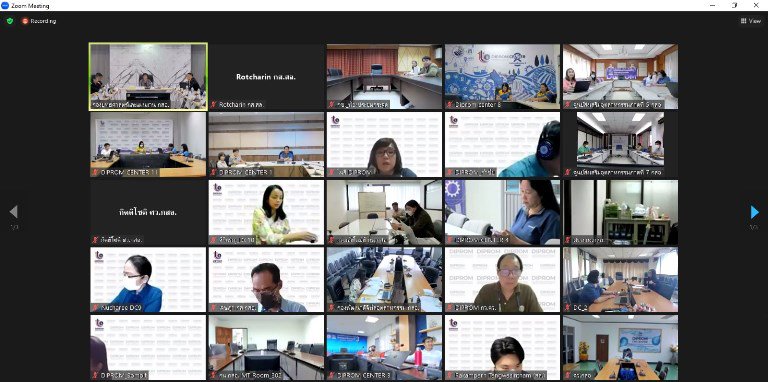The height and width of the screenshot is (382, 768).
Task: Select the Rotcharin participant tile
Action: coord(266,77)
